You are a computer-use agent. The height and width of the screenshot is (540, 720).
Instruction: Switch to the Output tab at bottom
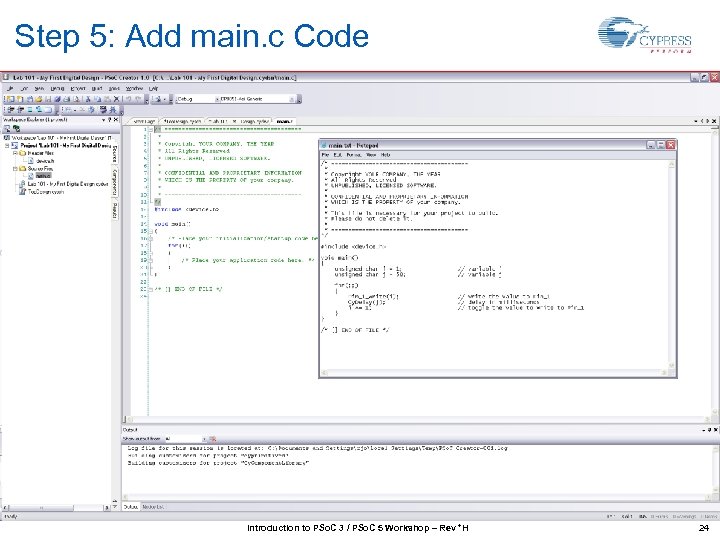point(130,507)
